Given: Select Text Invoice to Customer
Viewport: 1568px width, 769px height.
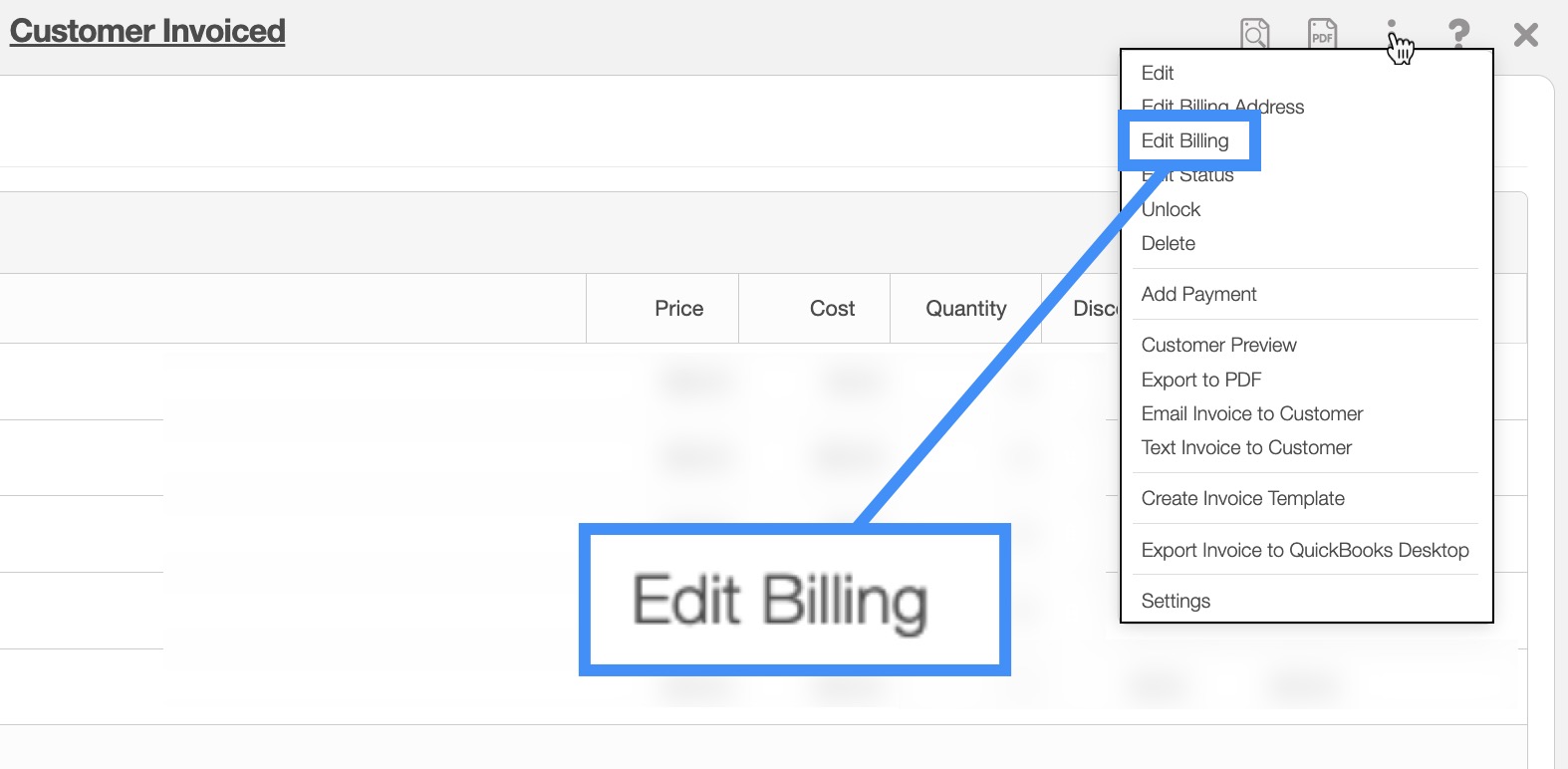Looking at the screenshot, I should click(x=1246, y=447).
